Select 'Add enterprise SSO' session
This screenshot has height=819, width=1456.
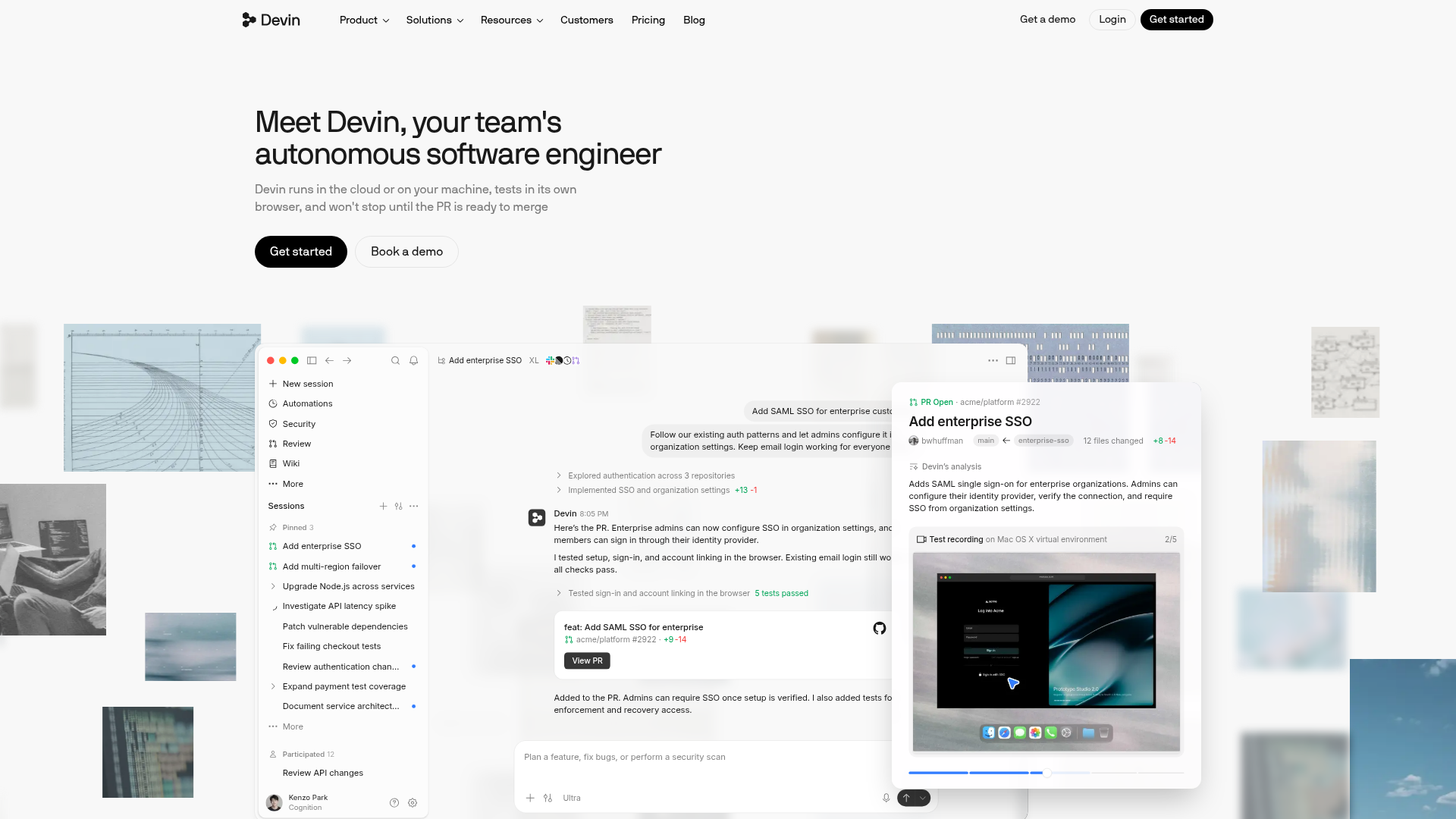pyautogui.click(x=344, y=547)
